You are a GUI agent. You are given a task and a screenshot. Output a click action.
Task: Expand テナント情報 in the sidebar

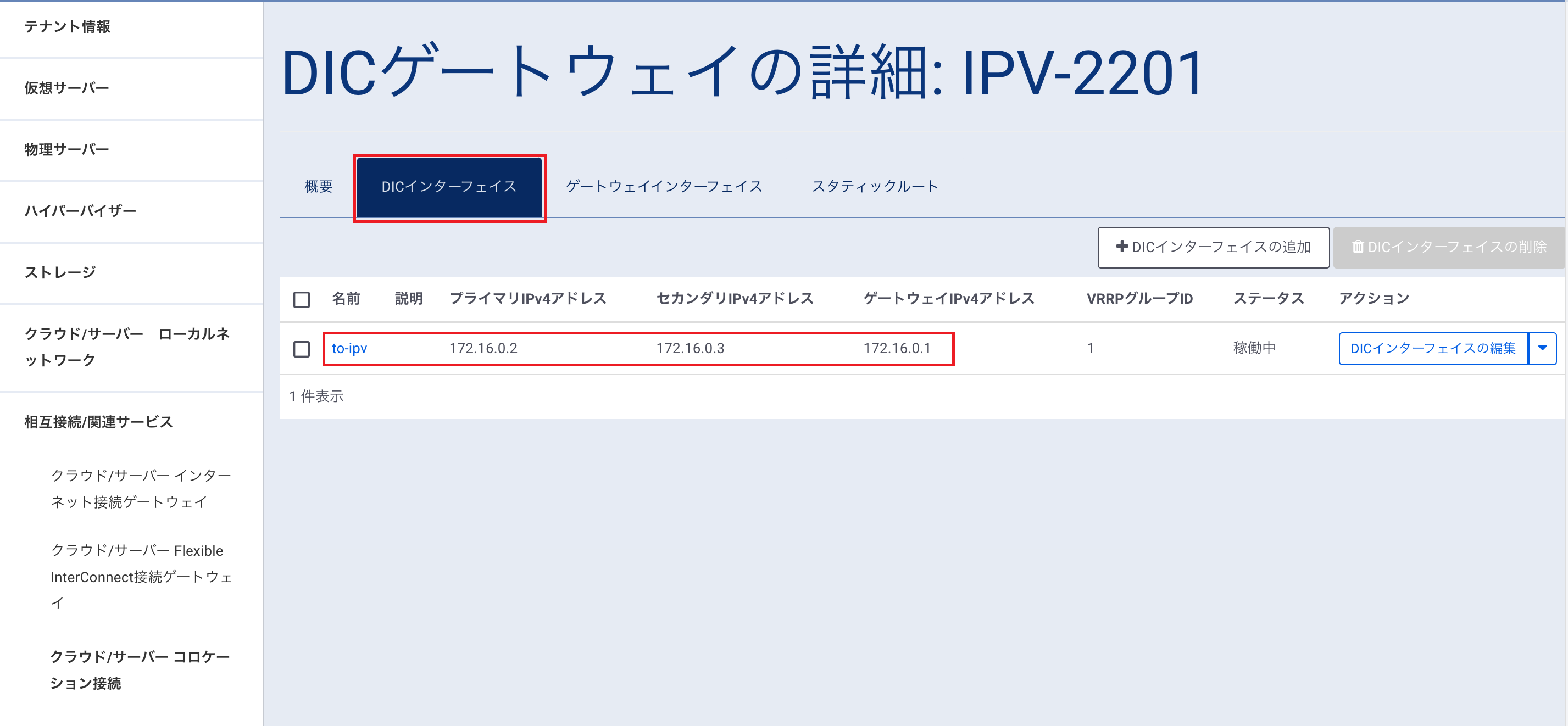coord(67,27)
